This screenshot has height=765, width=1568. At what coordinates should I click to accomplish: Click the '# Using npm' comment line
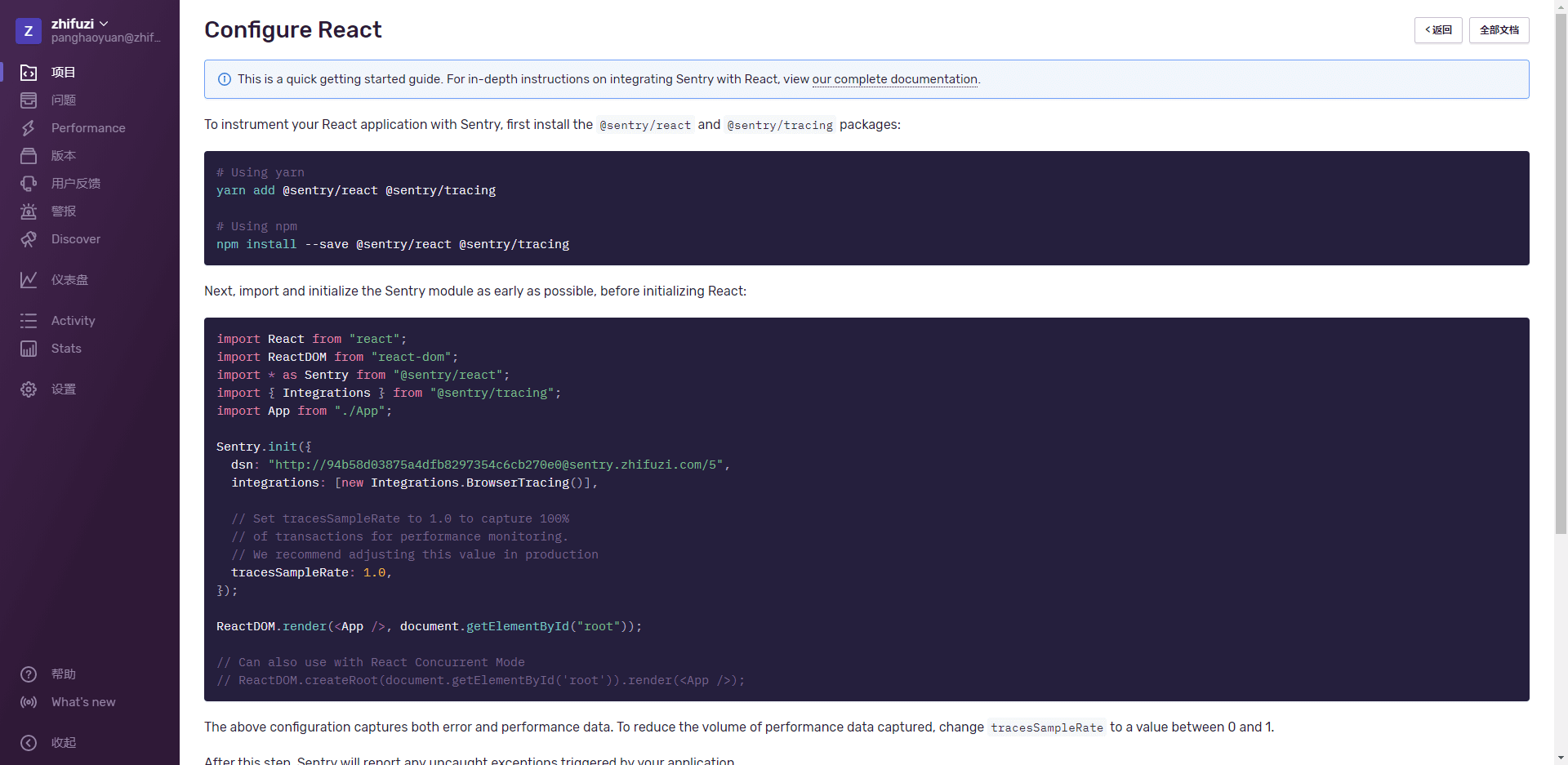point(256,226)
